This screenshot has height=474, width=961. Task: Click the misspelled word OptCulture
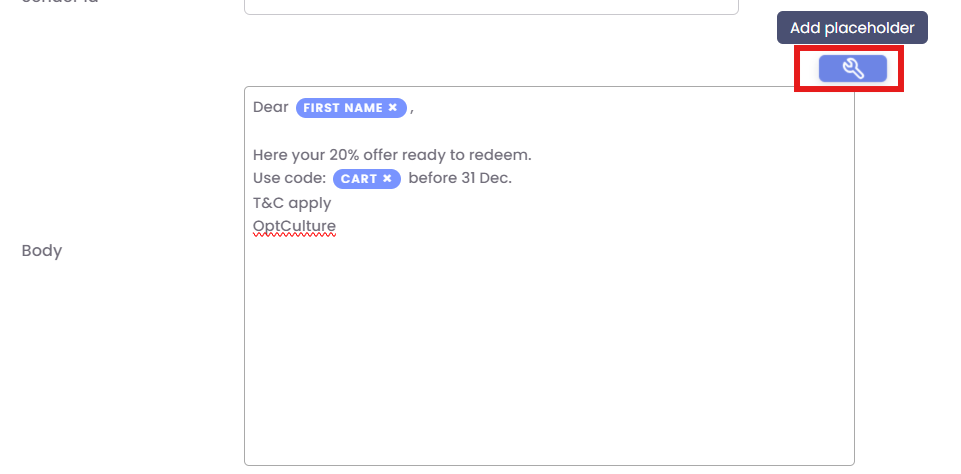pos(294,227)
